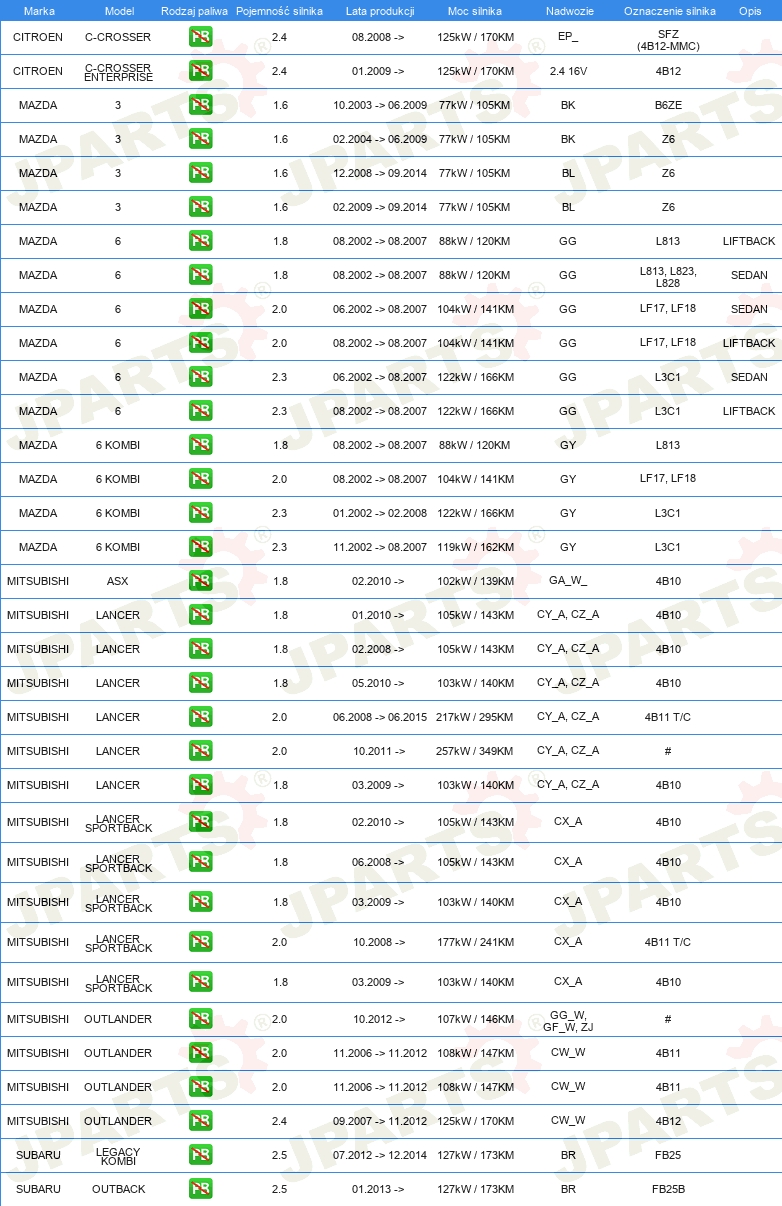The width and height of the screenshot is (782, 1206).
Task: Click the fuel icon for Lancer from 01.2010
Action: [x=200, y=616]
